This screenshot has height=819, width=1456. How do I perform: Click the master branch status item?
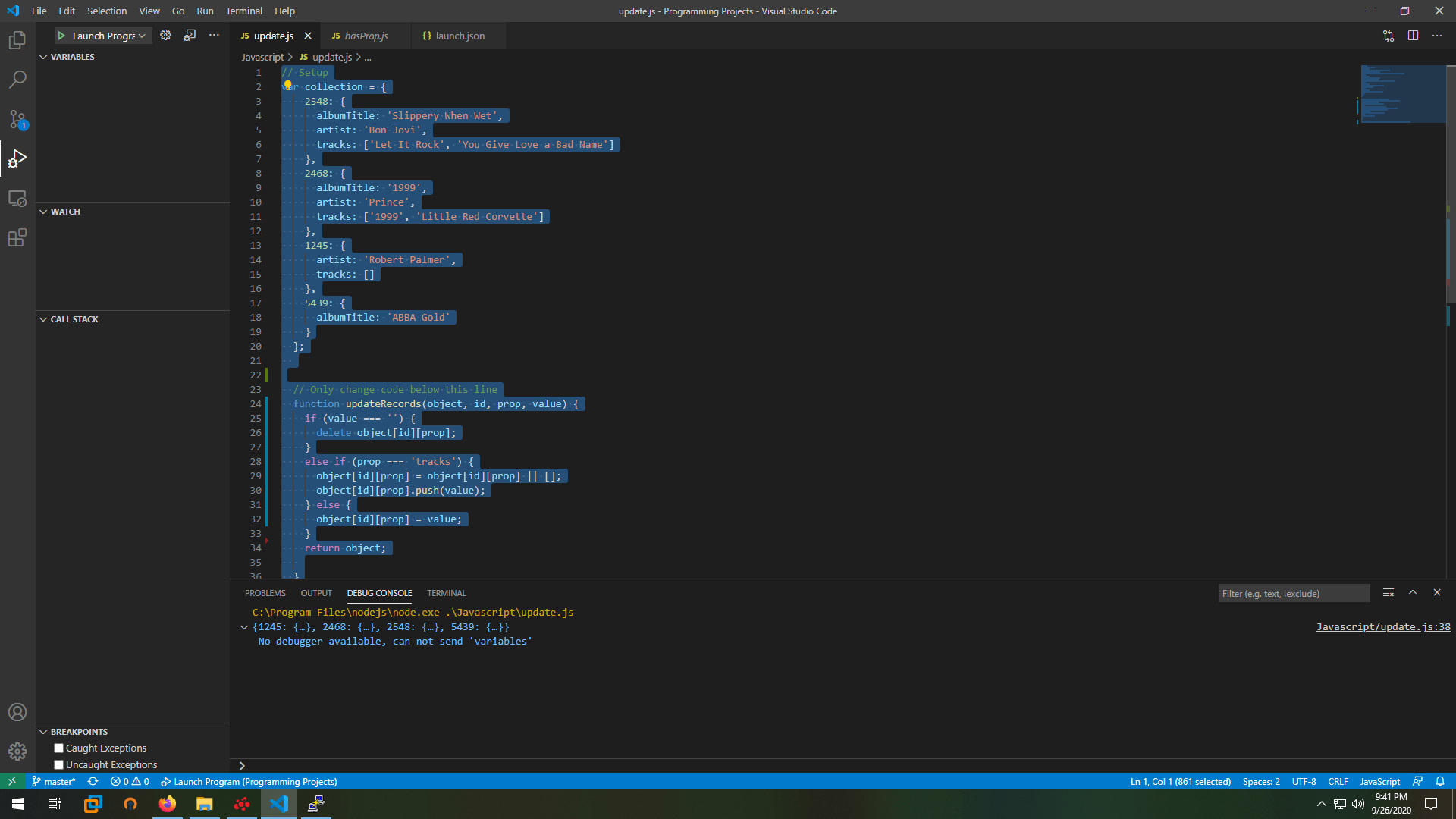click(54, 781)
